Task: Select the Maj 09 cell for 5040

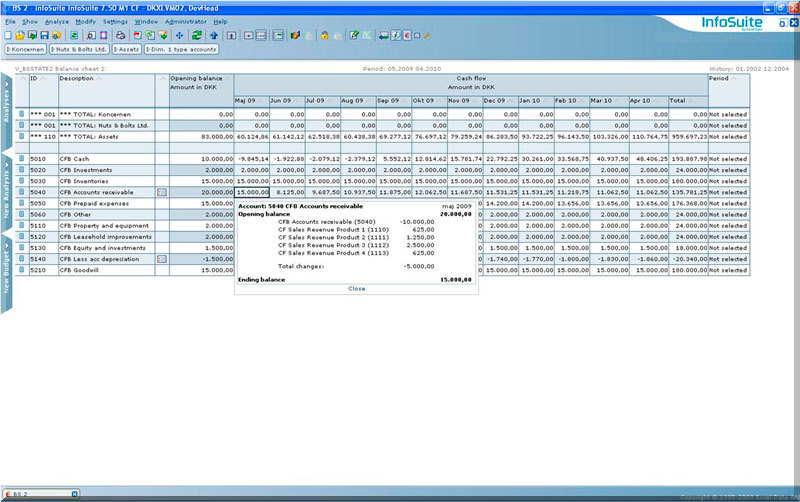Action: point(252,192)
